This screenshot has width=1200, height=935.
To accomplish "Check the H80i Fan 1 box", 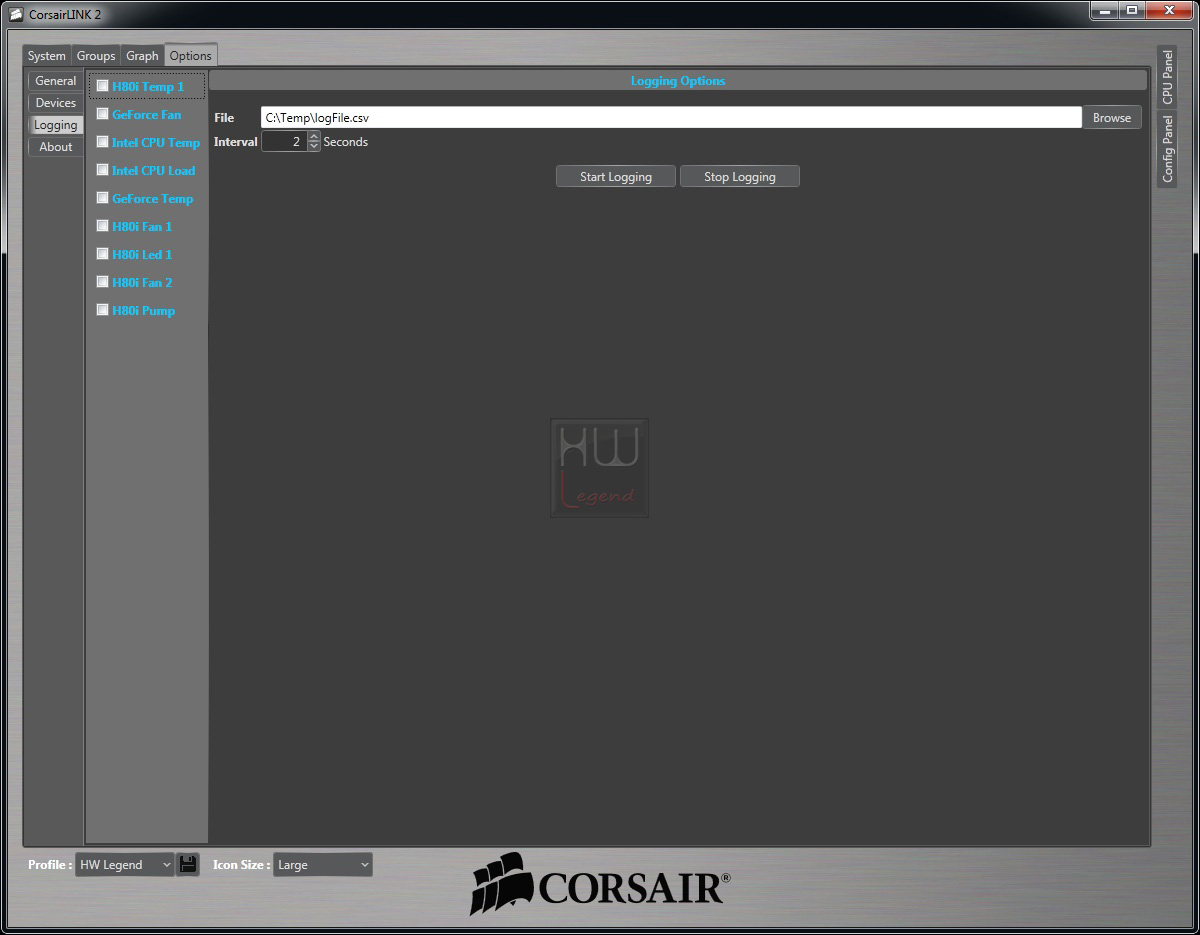I will pyautogui.click(x=102, y=226).
